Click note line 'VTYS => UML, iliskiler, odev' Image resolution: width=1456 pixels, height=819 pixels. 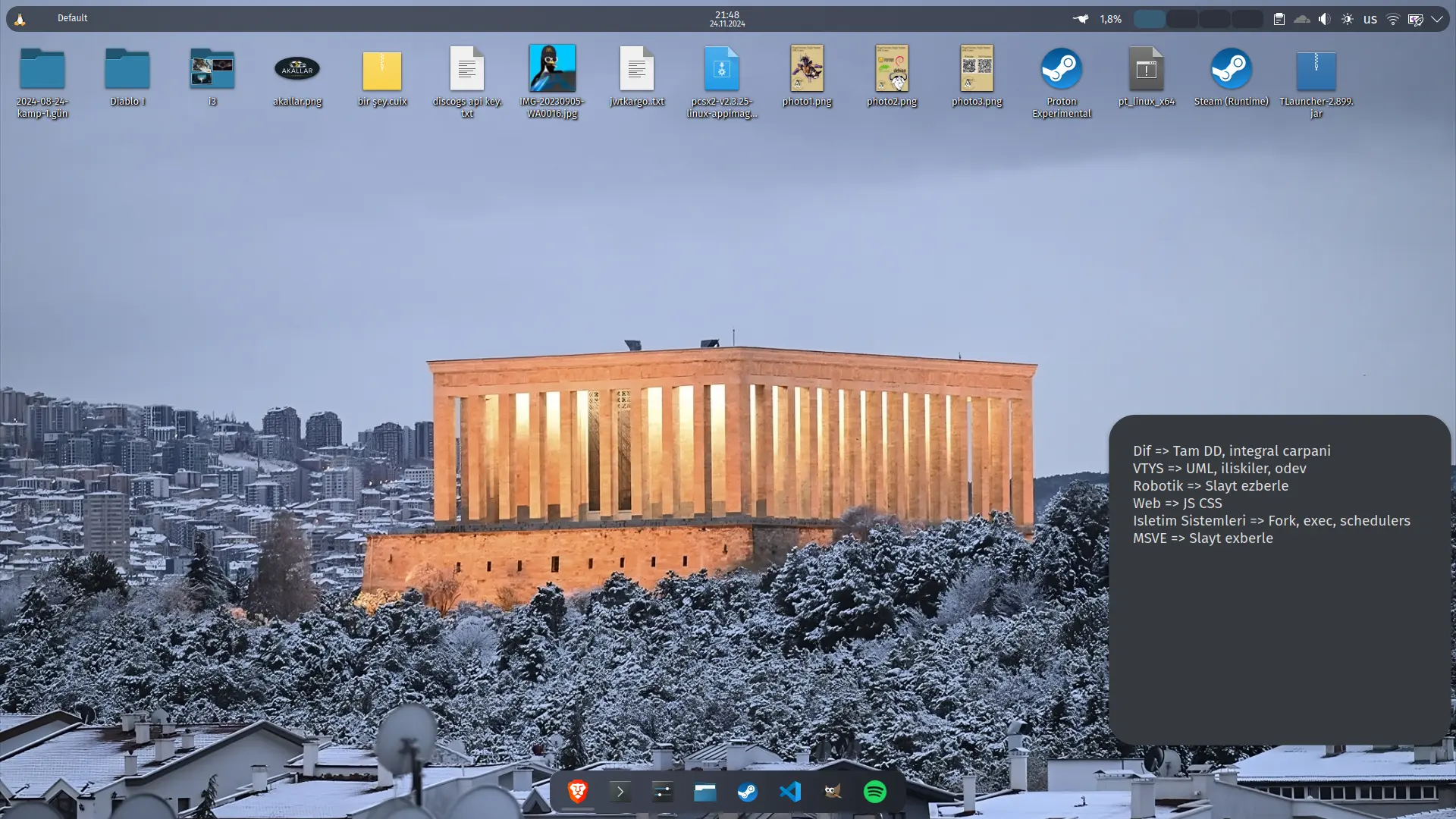pos(1219,469)
